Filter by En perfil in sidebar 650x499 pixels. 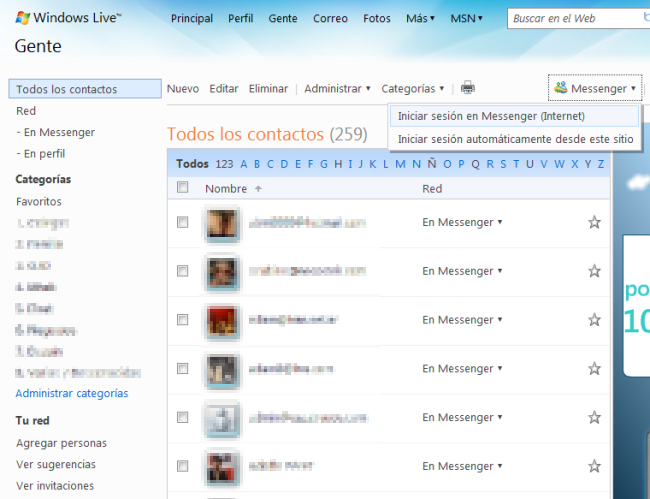pos(41,154)
